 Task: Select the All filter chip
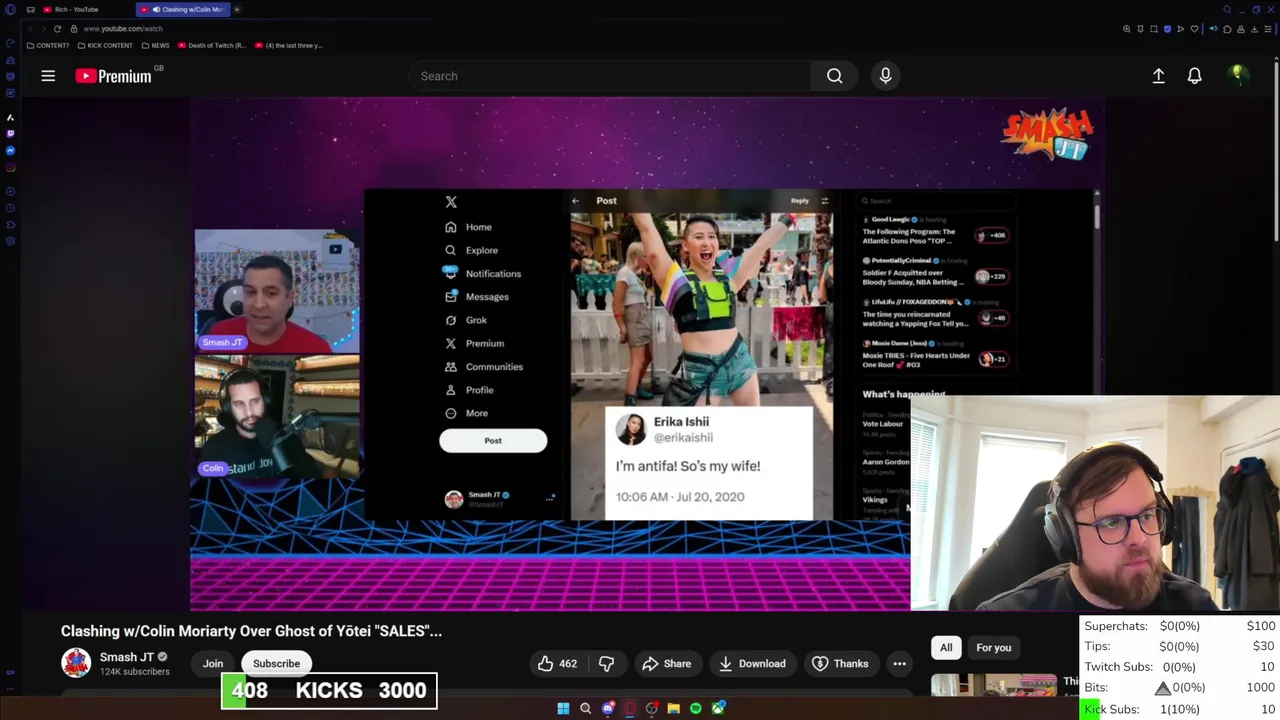coord(946,648)
